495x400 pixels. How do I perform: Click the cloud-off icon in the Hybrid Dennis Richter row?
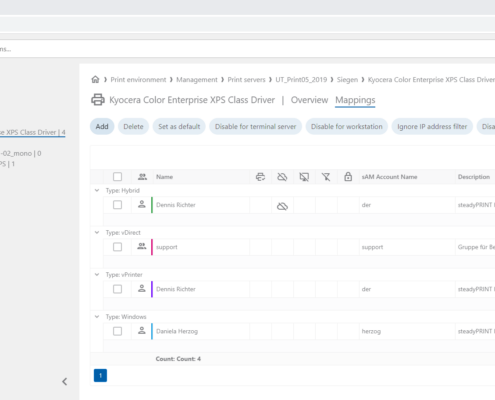pos(282,206)
